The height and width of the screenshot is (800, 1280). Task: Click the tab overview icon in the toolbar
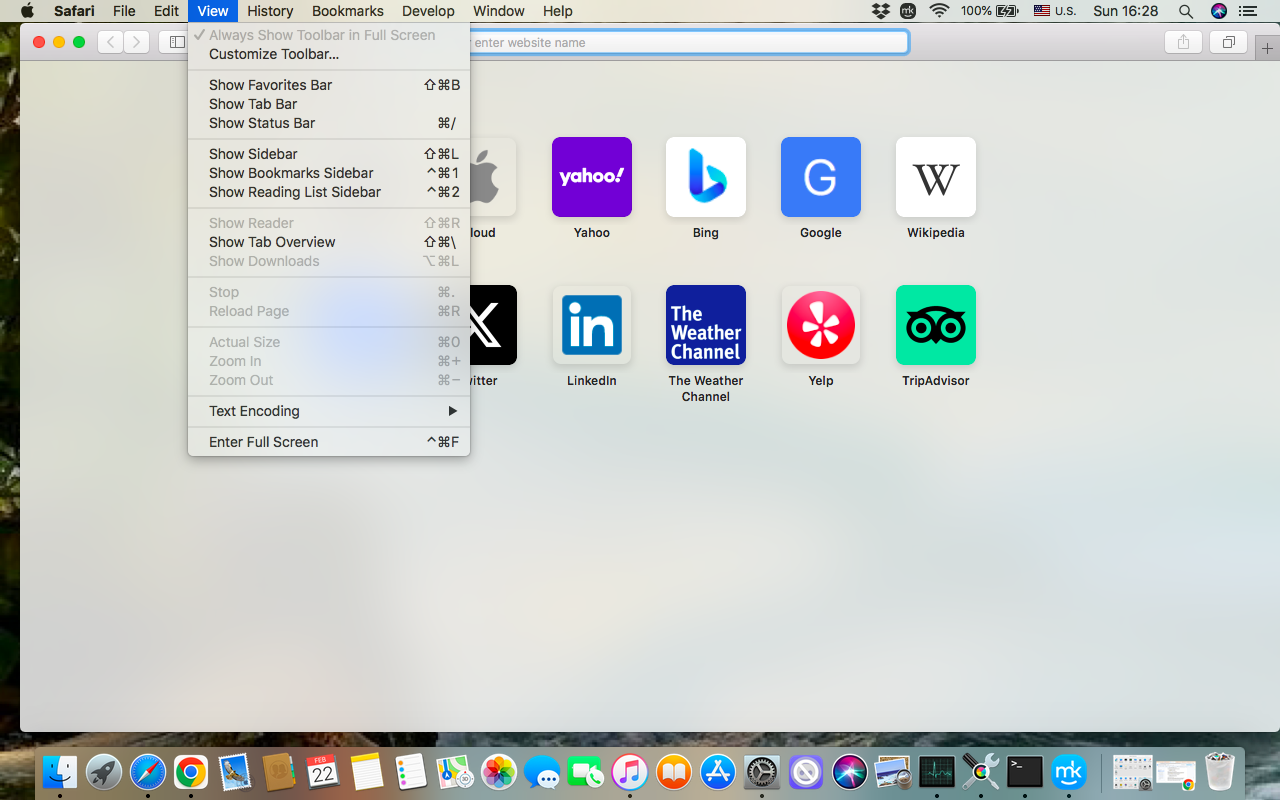pyautogui.click(x=1228, y=42)
